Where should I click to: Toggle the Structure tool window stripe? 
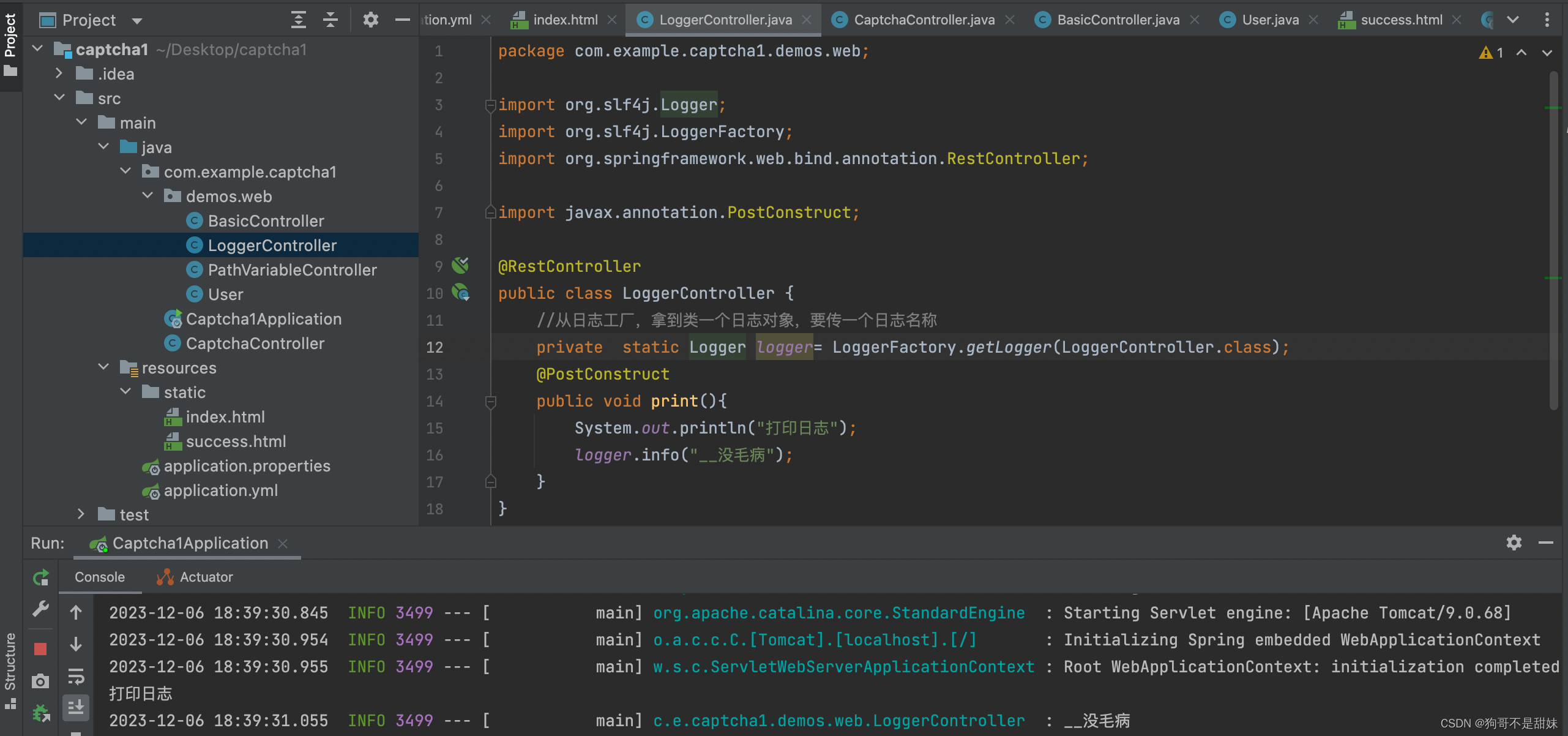coord(10,670)
